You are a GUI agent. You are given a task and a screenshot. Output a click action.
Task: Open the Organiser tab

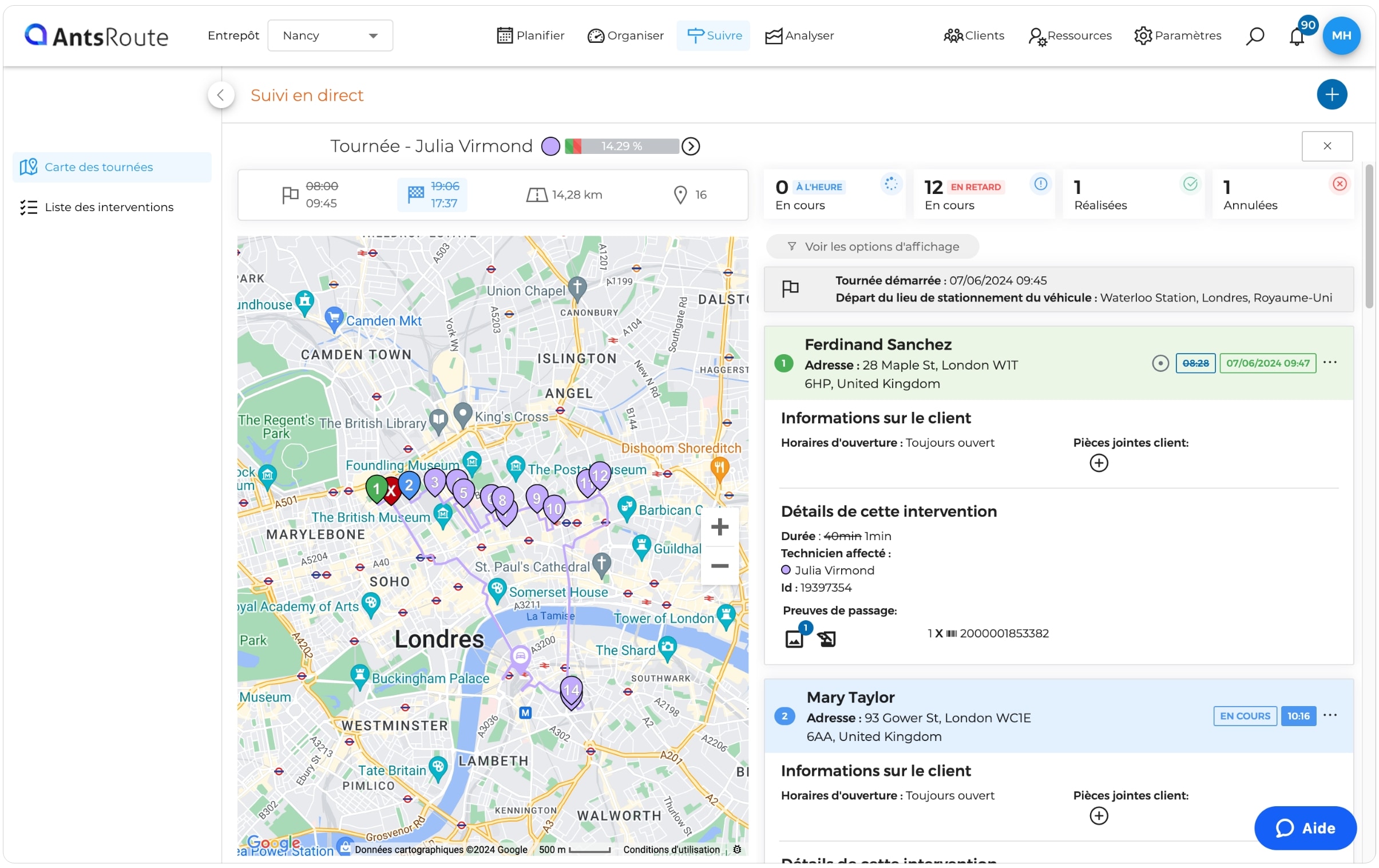(625, 35)
